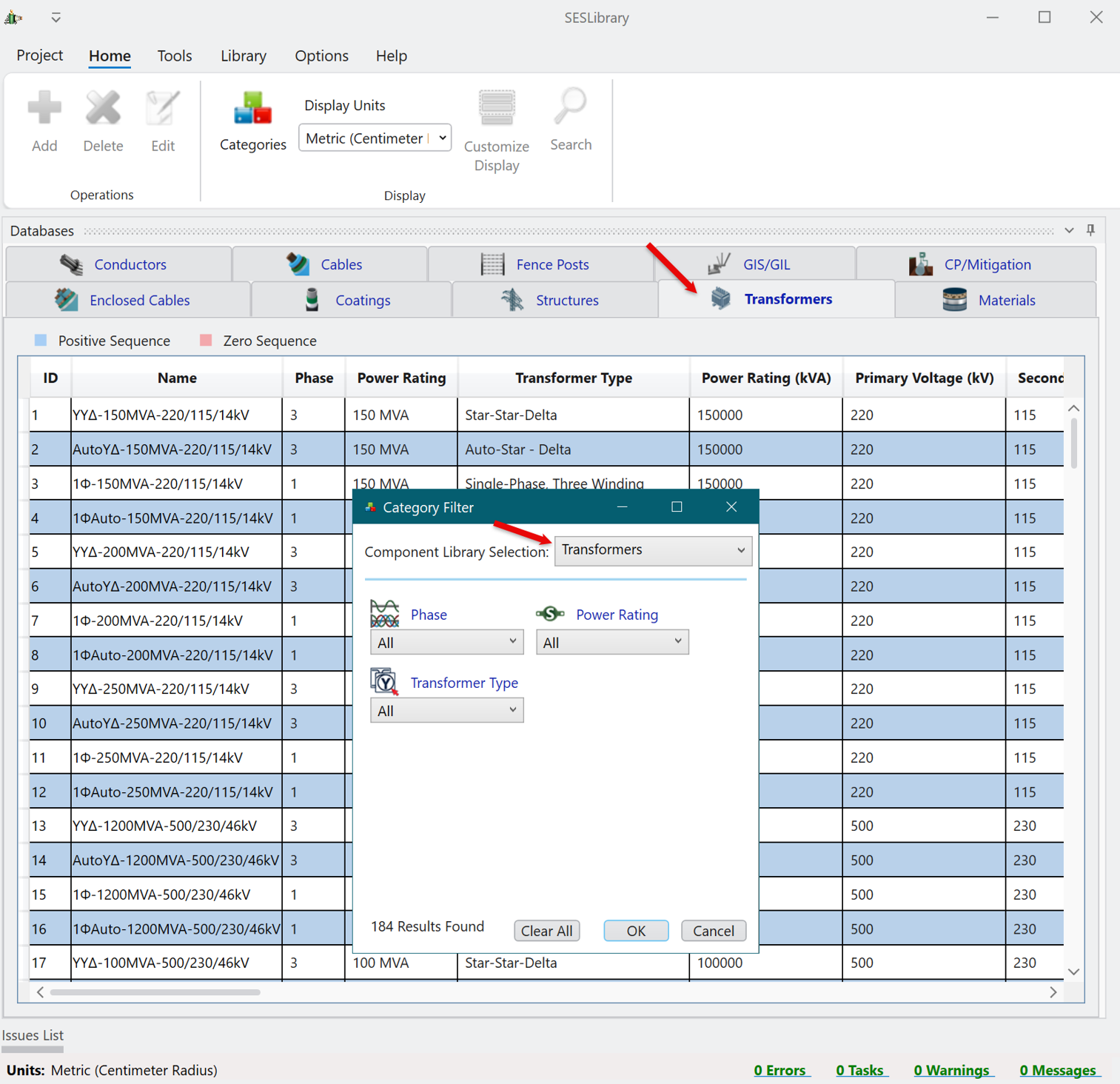Open the 0 Warnings link

(x=952, y=1070)
